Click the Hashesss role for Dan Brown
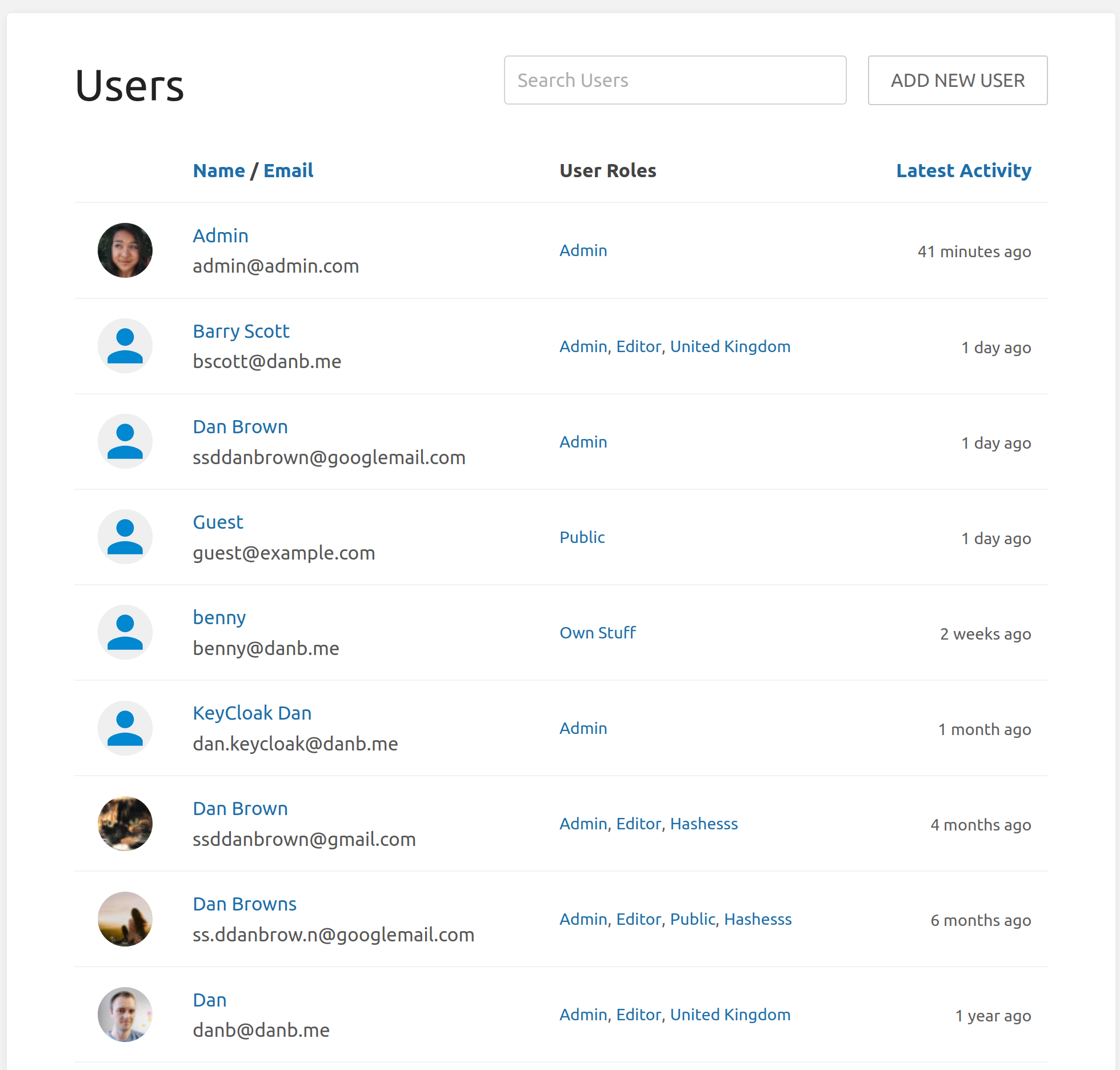 click(703, 824)
